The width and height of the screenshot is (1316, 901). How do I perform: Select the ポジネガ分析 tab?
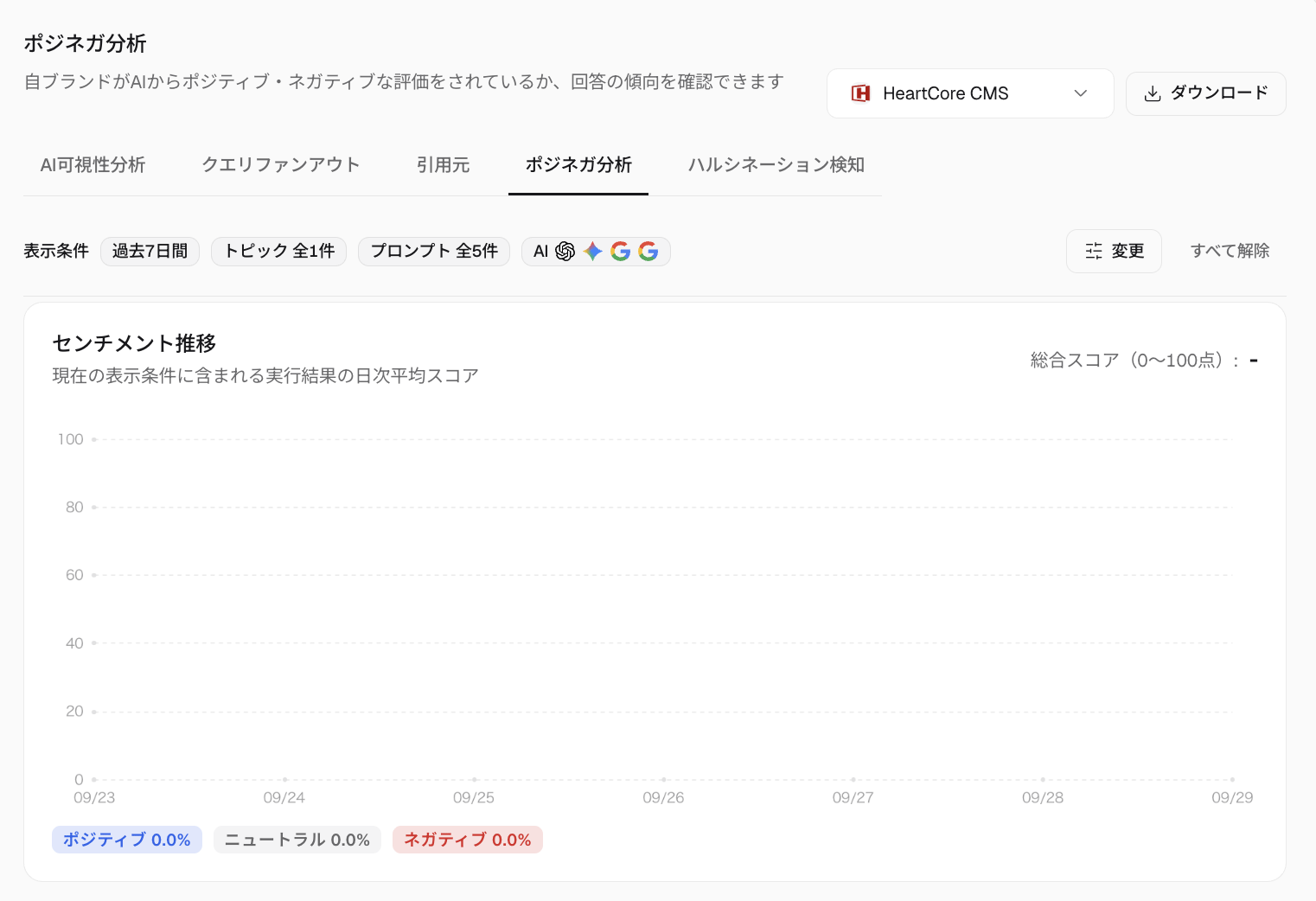click(x=578, y=164)
